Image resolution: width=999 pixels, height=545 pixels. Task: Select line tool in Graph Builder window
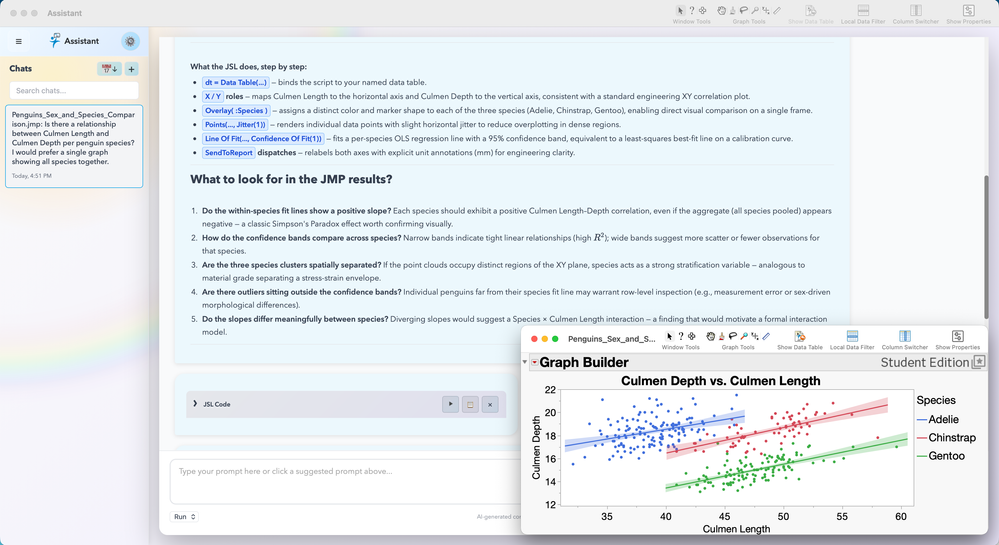[x=766, y=336]
